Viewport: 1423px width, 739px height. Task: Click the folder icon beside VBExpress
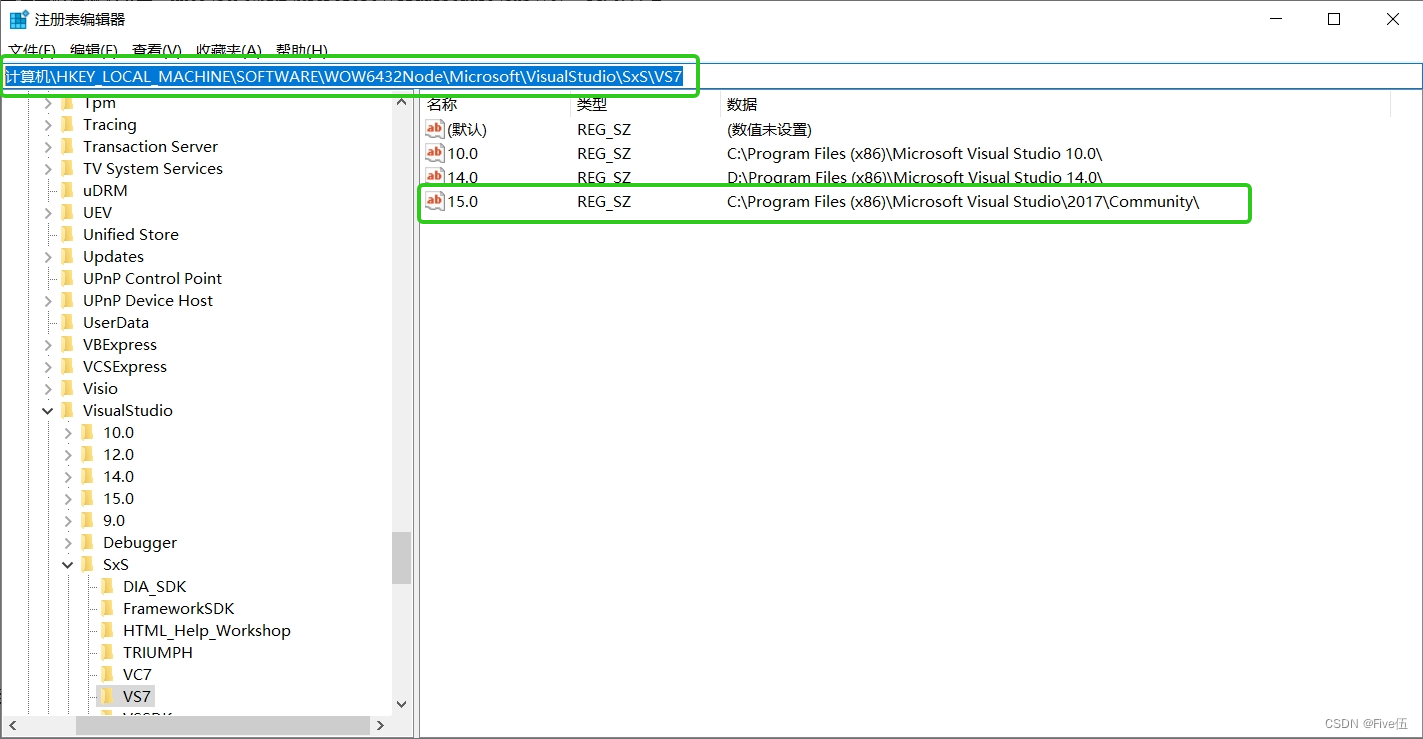(68, 345)
